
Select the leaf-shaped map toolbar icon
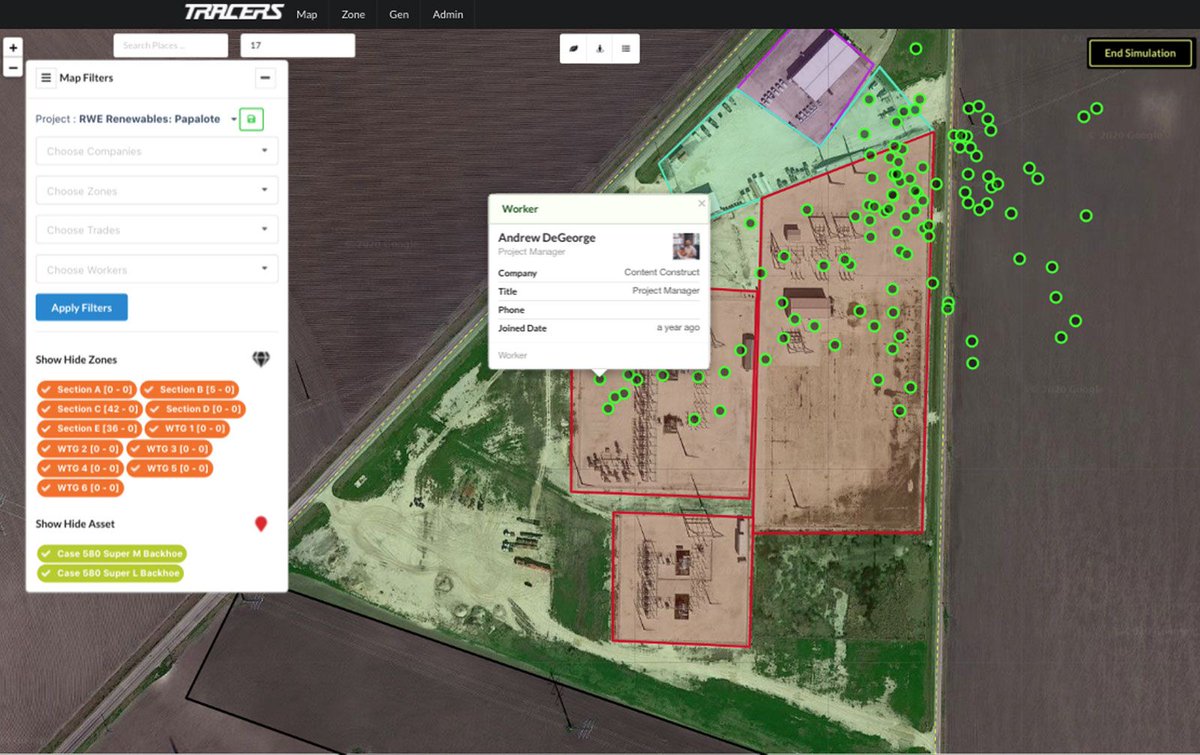pos(573,48)
